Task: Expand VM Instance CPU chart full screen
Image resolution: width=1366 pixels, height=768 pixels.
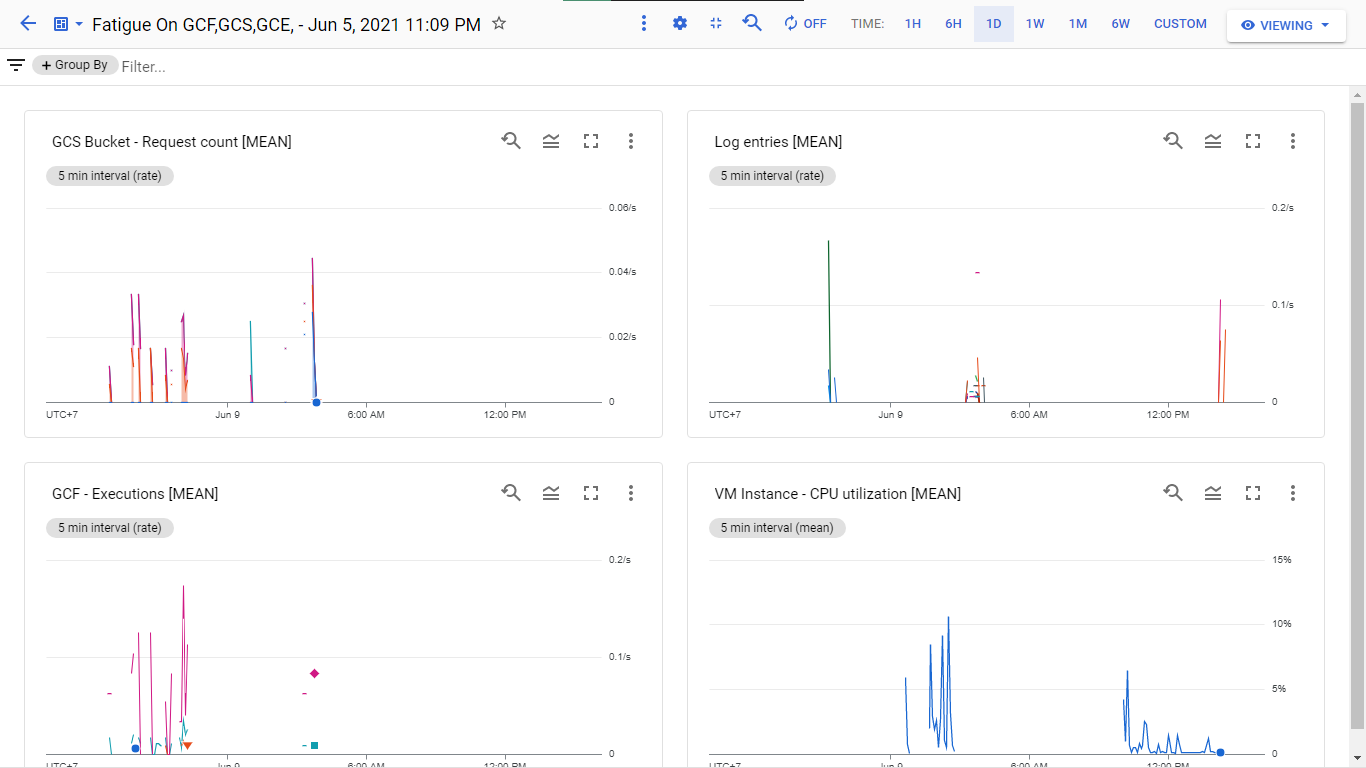Action: coord(1253,493)
